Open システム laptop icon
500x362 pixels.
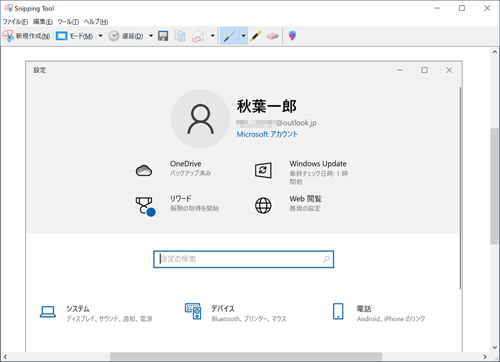(48, 312)
